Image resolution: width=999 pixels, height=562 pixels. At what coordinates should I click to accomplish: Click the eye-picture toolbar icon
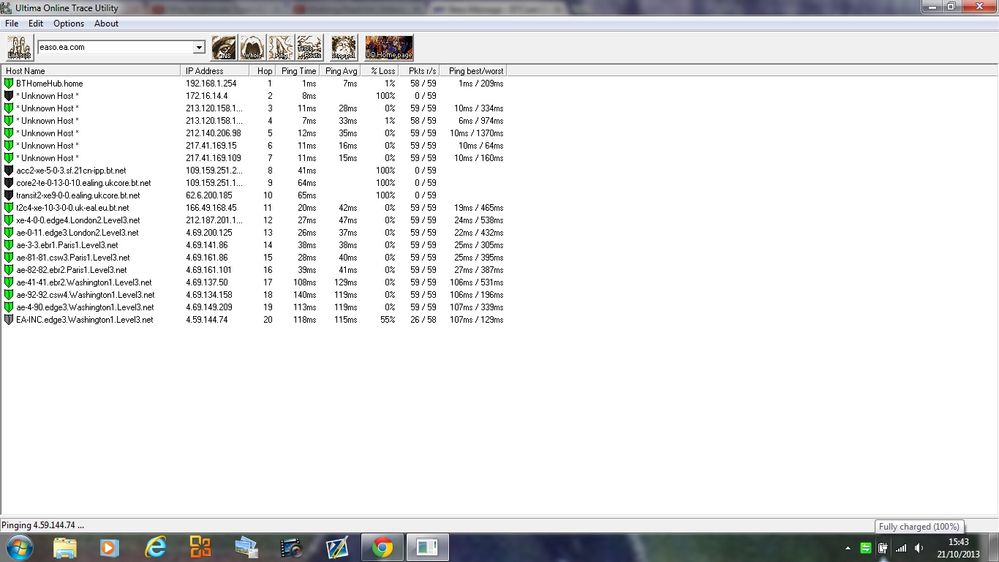coord(224,48)
